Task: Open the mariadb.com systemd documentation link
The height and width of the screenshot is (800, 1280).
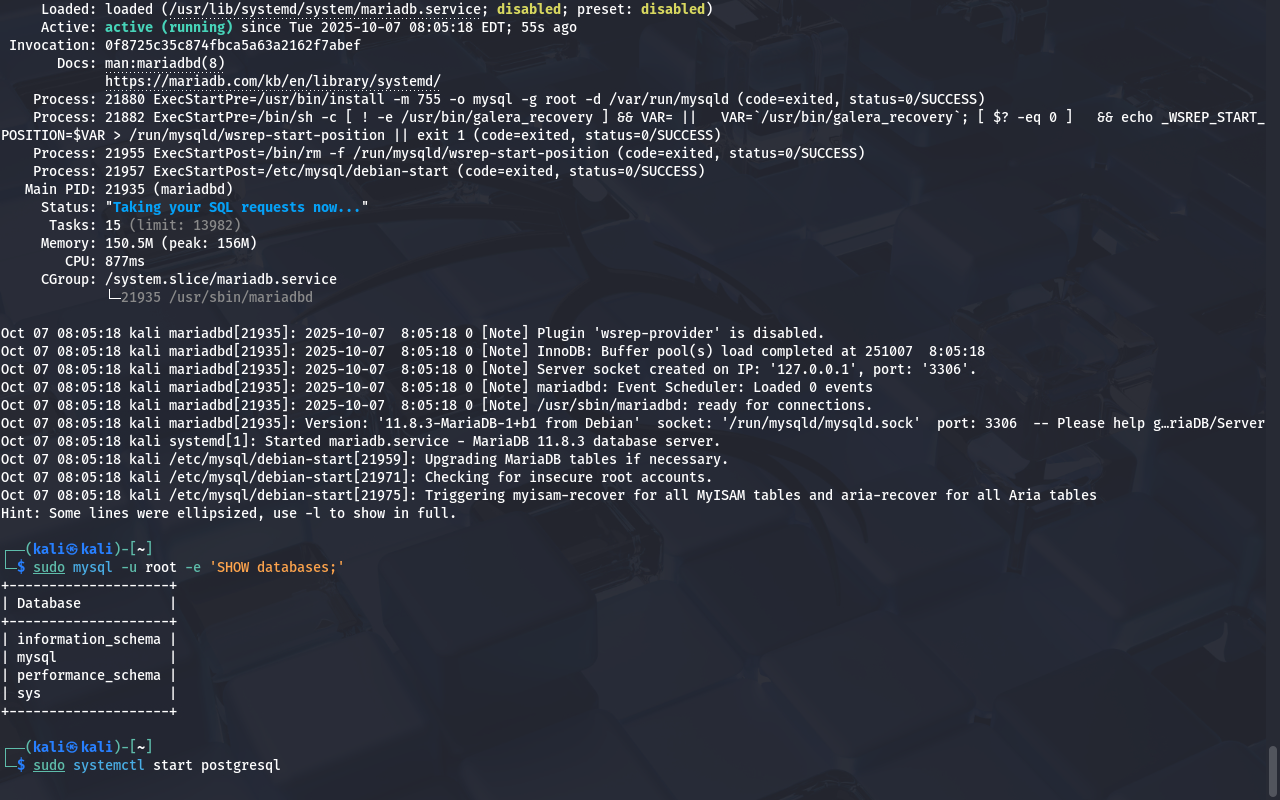Action: (272, 81)
